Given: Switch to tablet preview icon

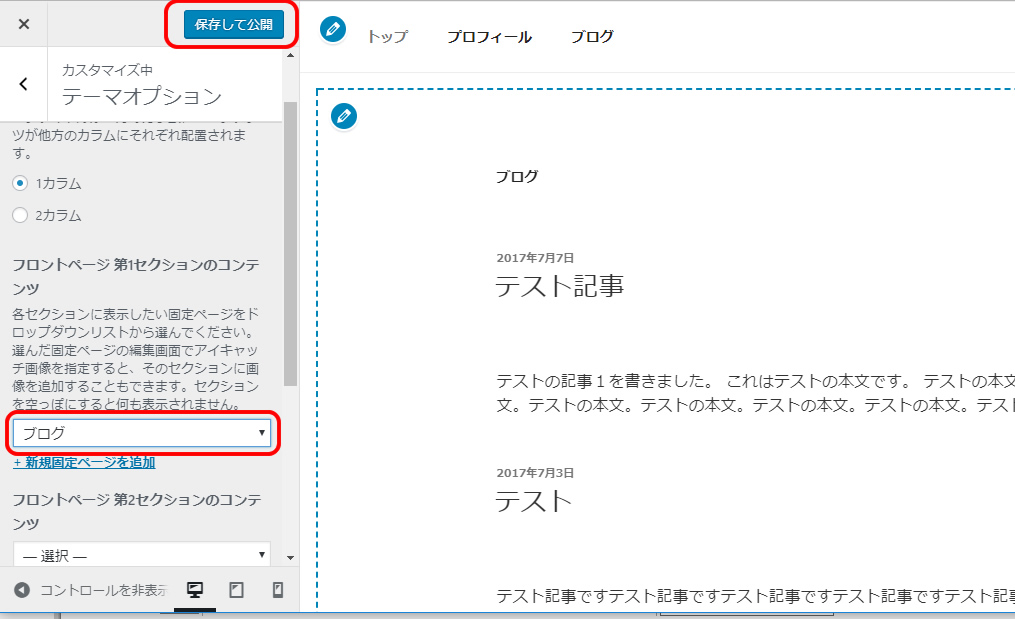Looking at the screenshot, I should point(236,590).
